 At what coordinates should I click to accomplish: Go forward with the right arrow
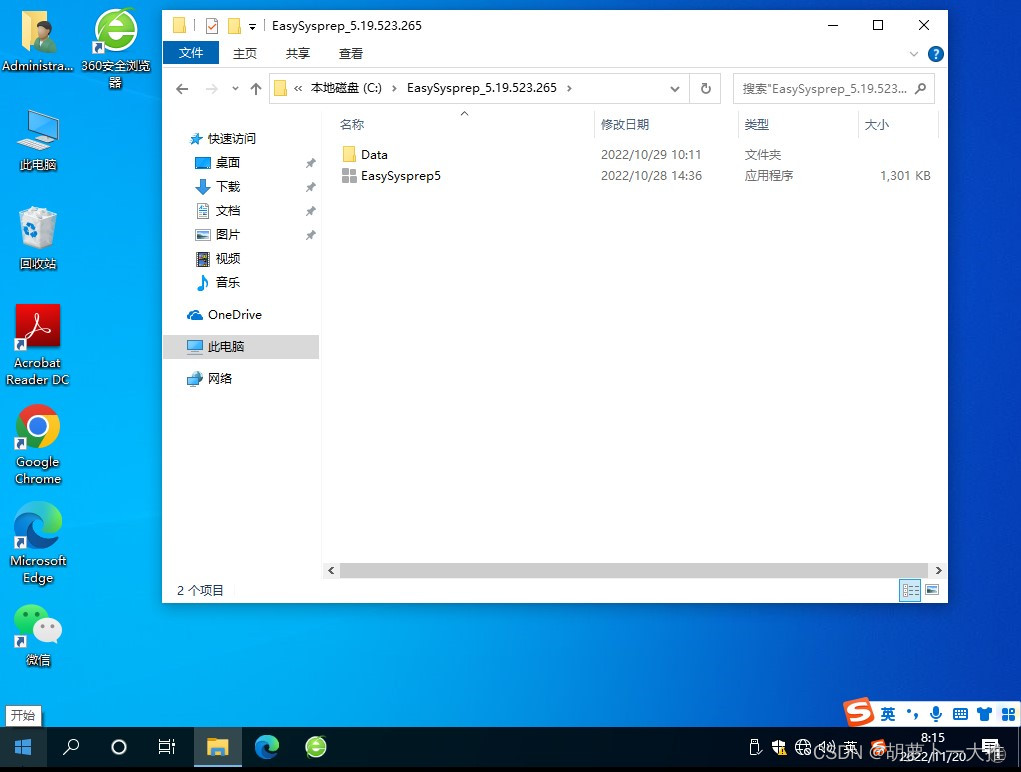point(212,89)
